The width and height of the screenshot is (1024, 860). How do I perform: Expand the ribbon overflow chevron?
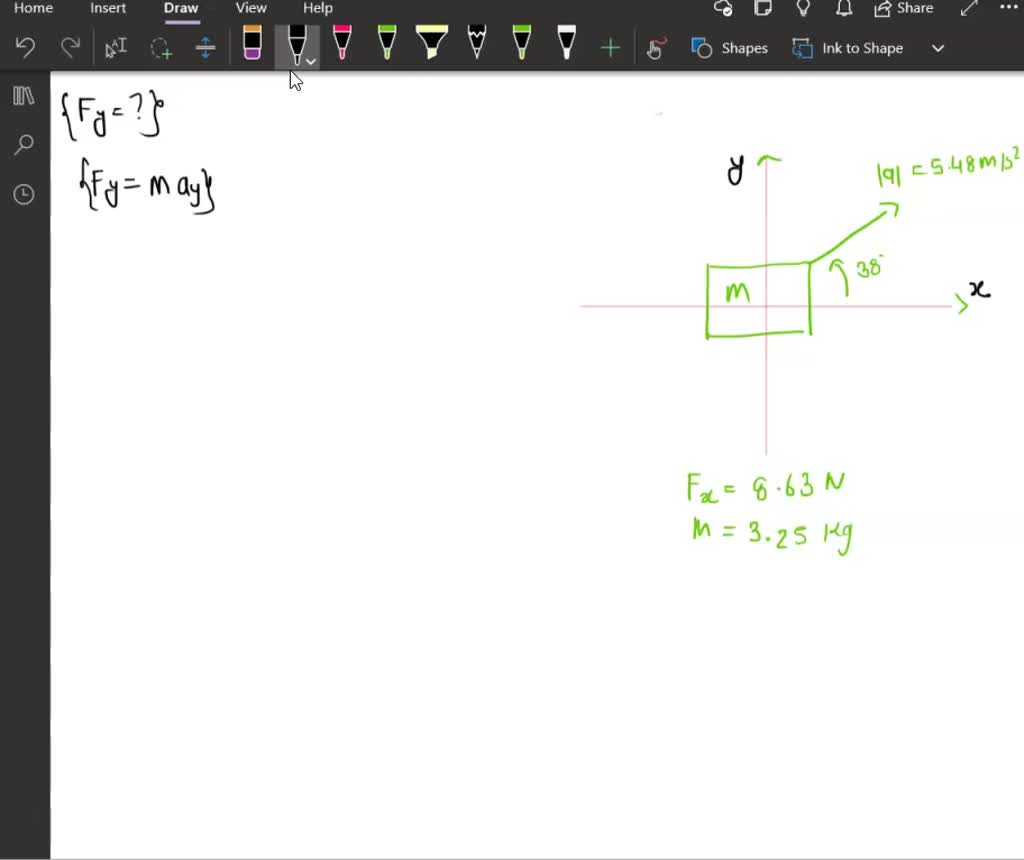937,47
